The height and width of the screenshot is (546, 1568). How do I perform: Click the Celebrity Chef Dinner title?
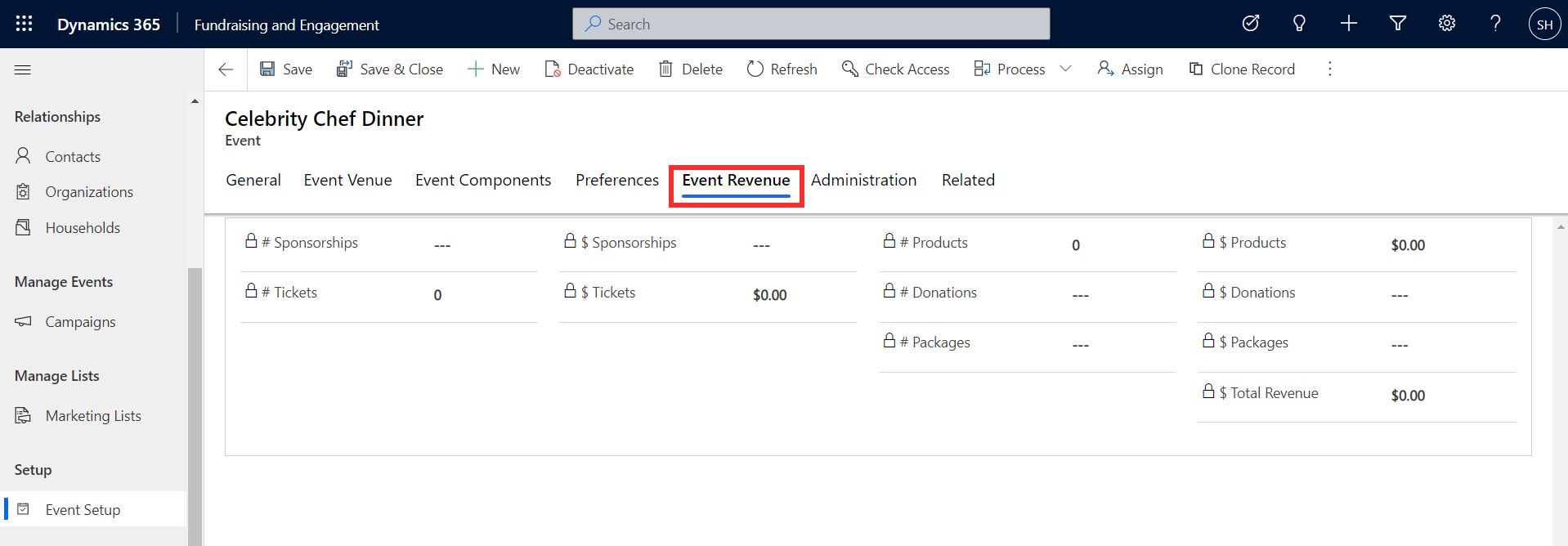coord(324,119)
